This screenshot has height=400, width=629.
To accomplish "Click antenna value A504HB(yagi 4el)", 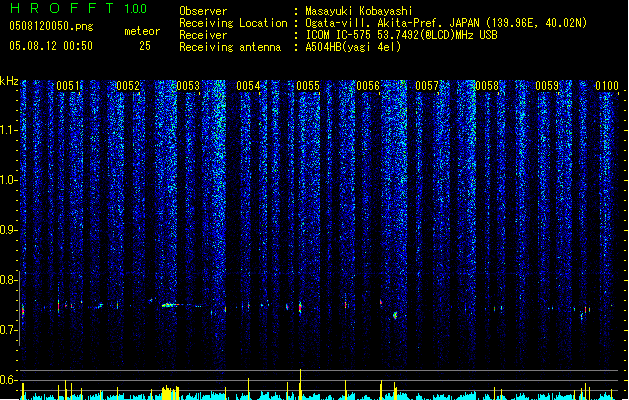I will tap(353, 47).
